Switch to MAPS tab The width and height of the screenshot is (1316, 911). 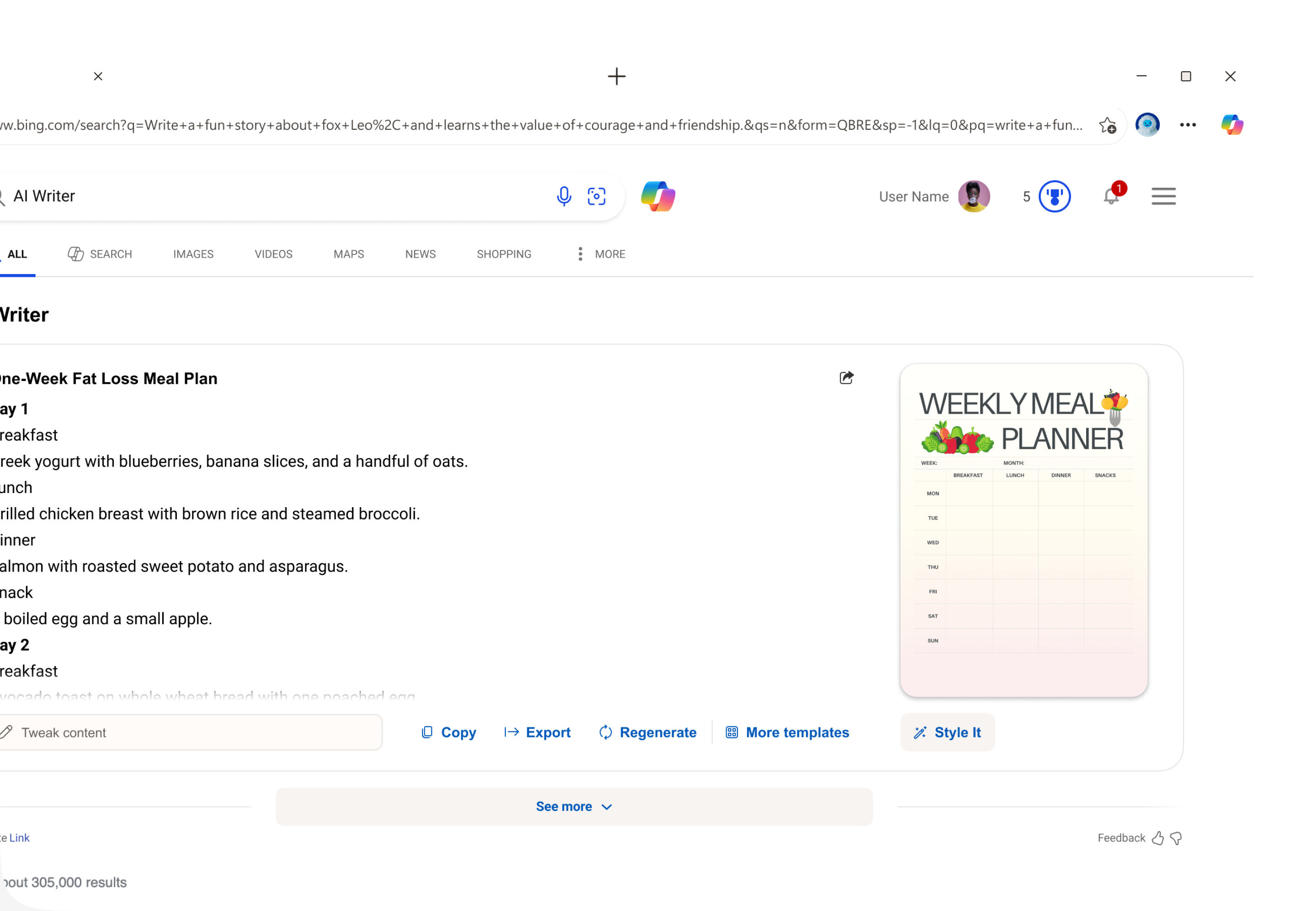(349, 254)
